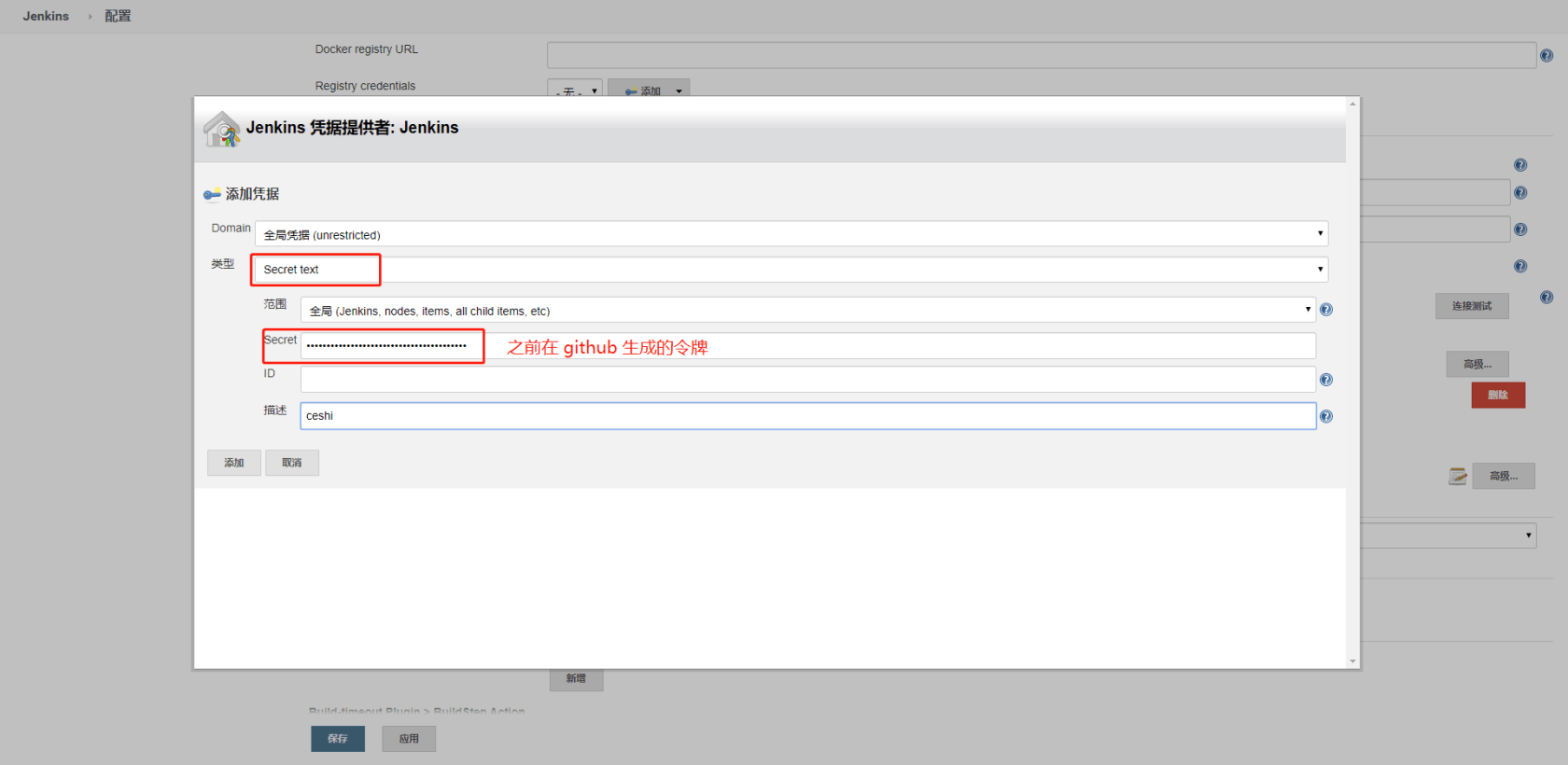Open help icon for the 描述 field

tap(1326, 416)
